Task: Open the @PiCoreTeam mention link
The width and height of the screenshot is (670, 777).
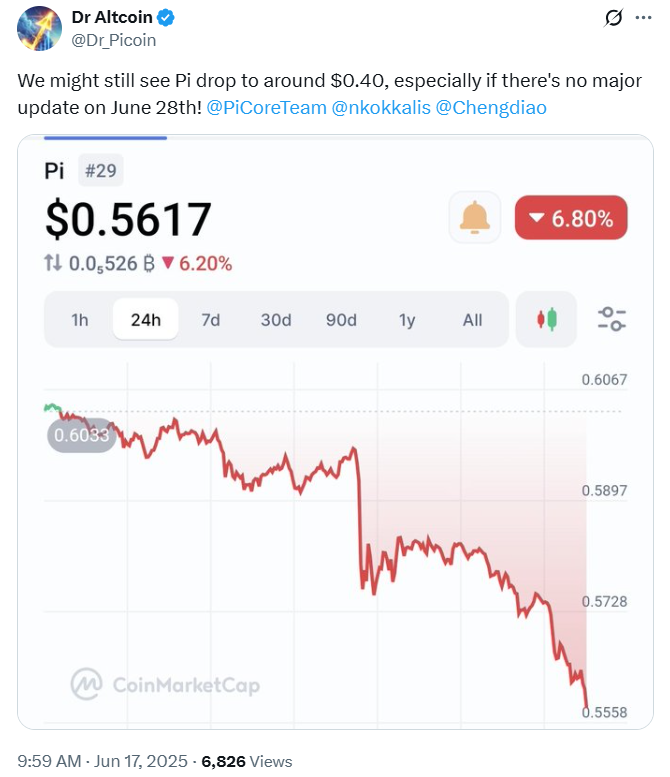Action: coord(266,108)
